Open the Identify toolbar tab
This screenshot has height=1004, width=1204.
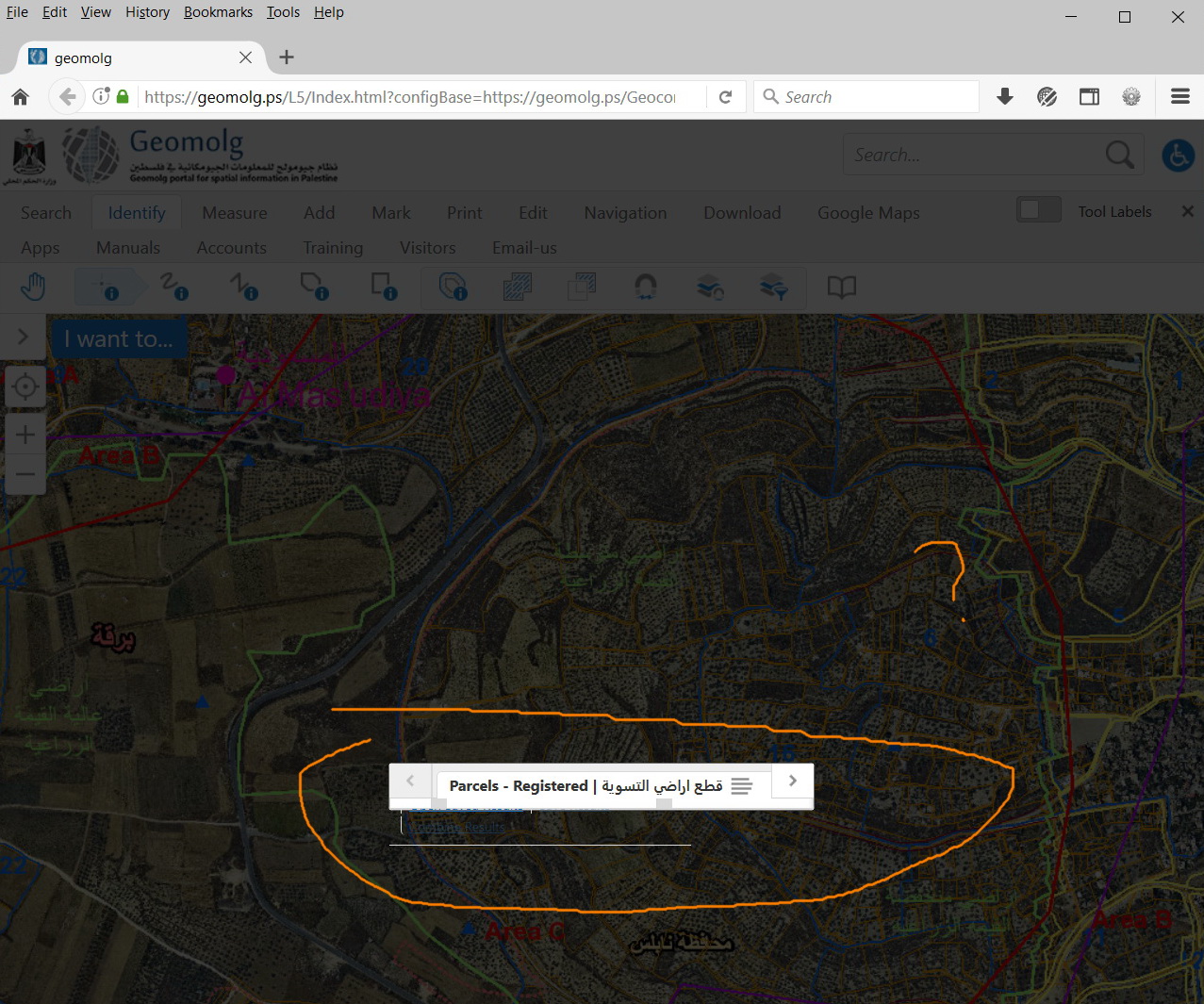pos(137,213)
